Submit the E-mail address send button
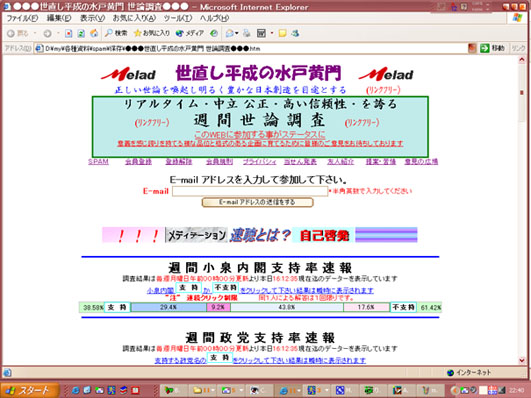531x398 pixels. pyautogui.click(x=257, y=202)
